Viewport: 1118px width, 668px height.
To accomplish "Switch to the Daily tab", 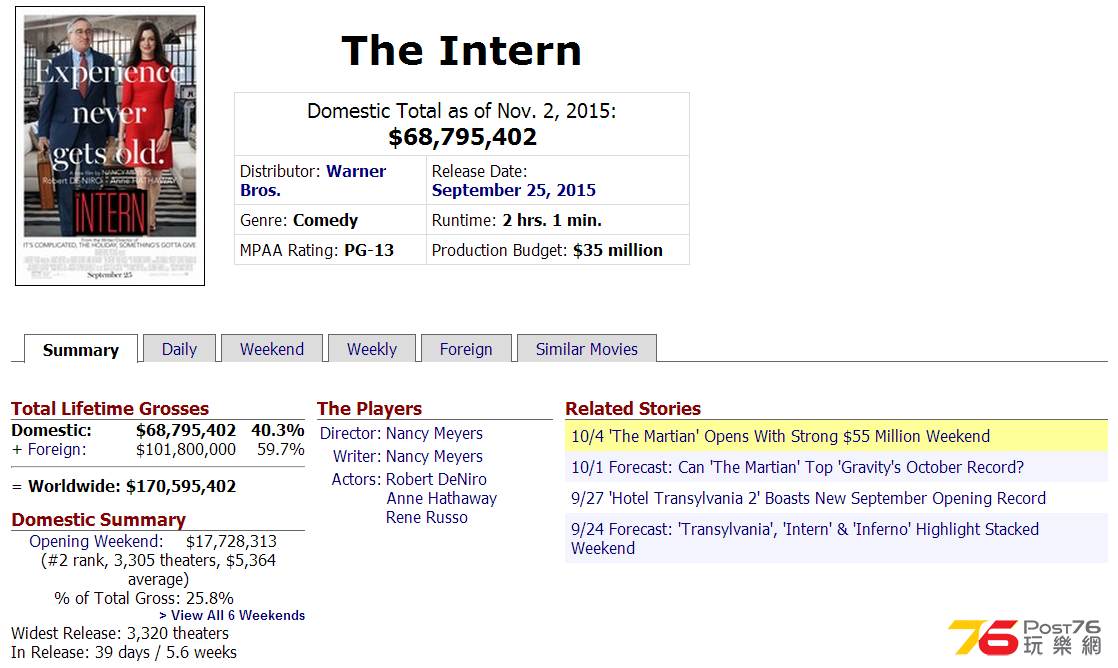I will [179, 349].
